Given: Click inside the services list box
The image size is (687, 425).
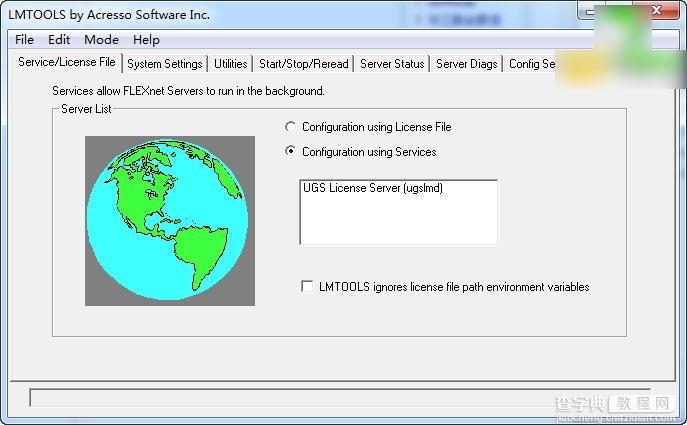Looking at the screenshot, I should click(x=398, y=212).
